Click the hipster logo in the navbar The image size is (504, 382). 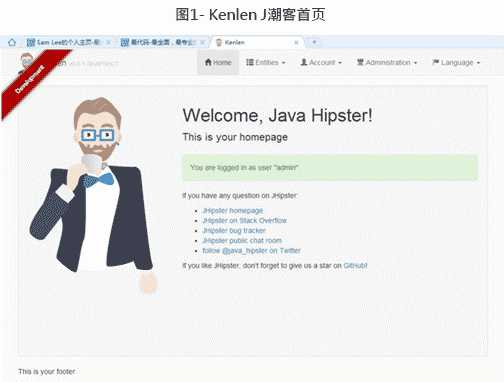(27, 62)
